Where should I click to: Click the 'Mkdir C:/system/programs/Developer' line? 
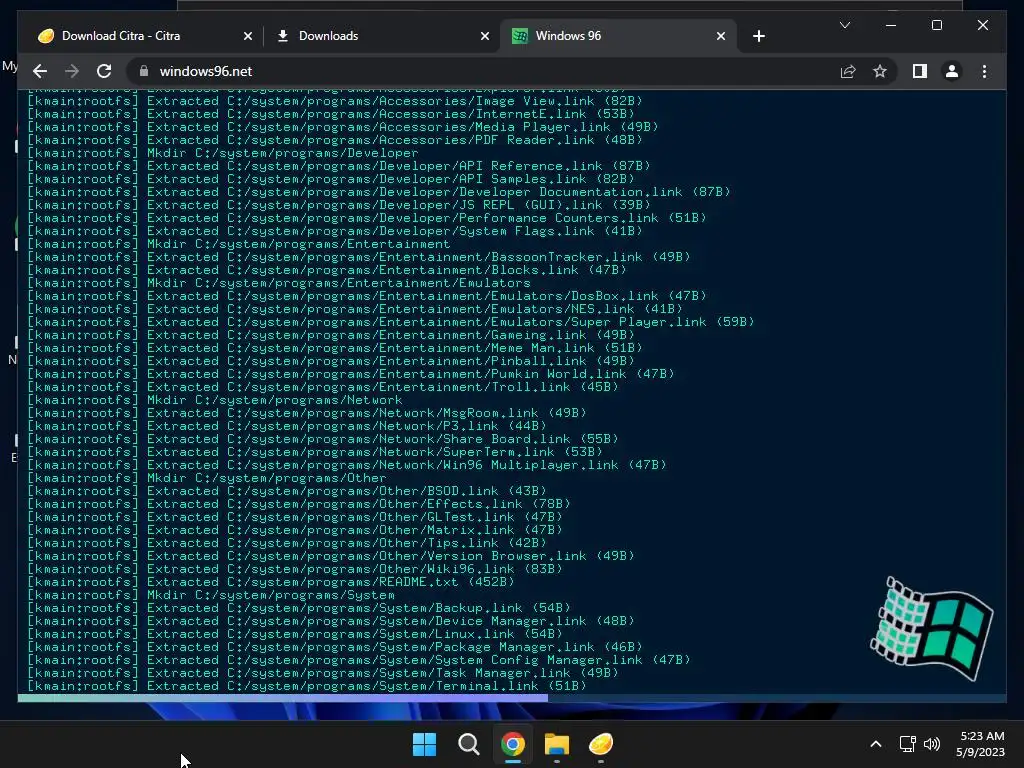223,153
